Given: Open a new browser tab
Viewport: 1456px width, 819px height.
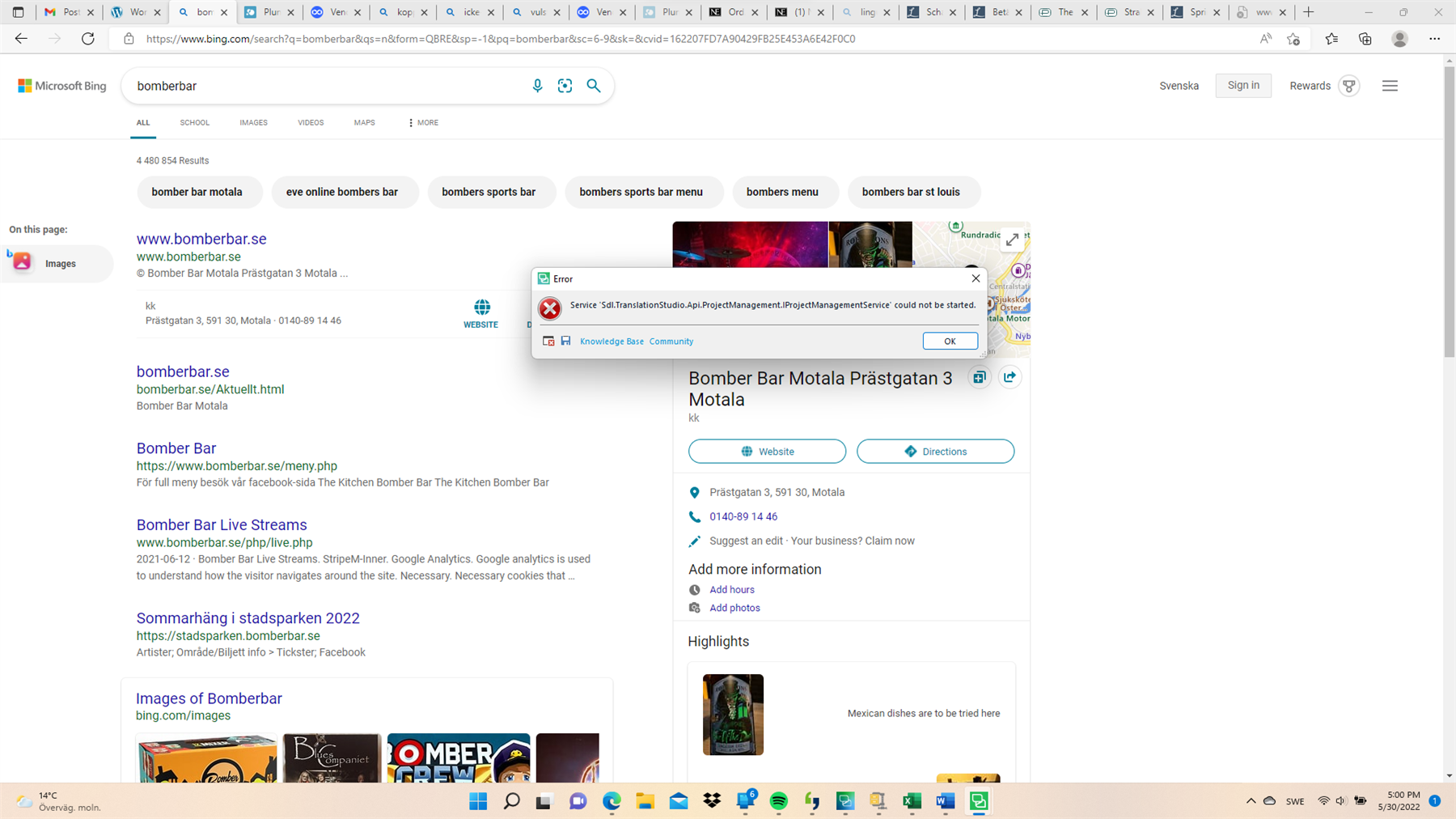Looking at the screenshot, I should pyautogui.click(x=1309, y=12).
